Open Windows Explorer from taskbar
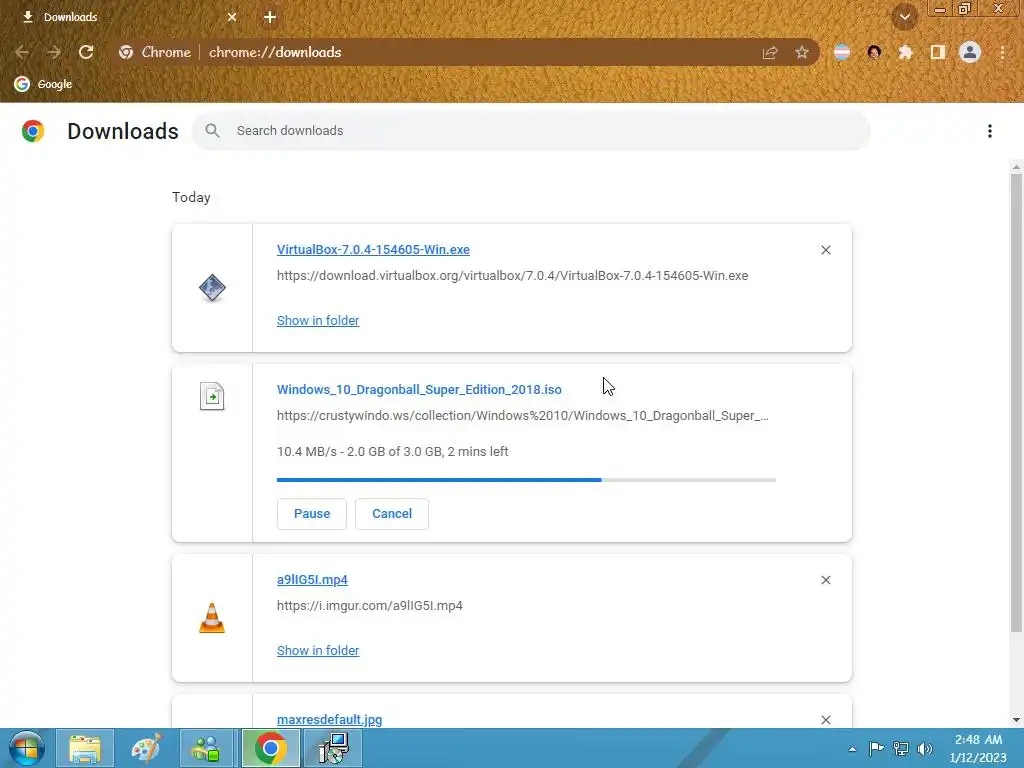The height and width of the screenshot is (768, 1024). [85, 748]
